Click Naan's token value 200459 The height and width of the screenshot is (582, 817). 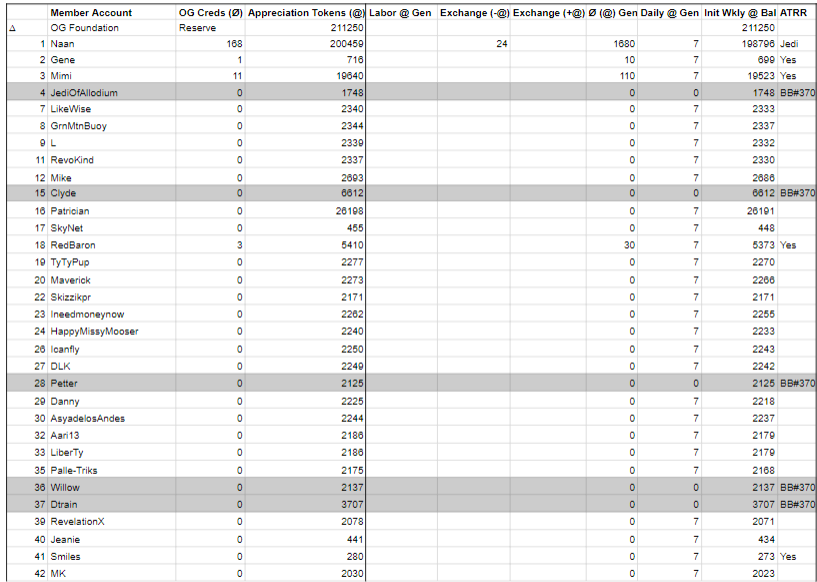pos(305,44)
